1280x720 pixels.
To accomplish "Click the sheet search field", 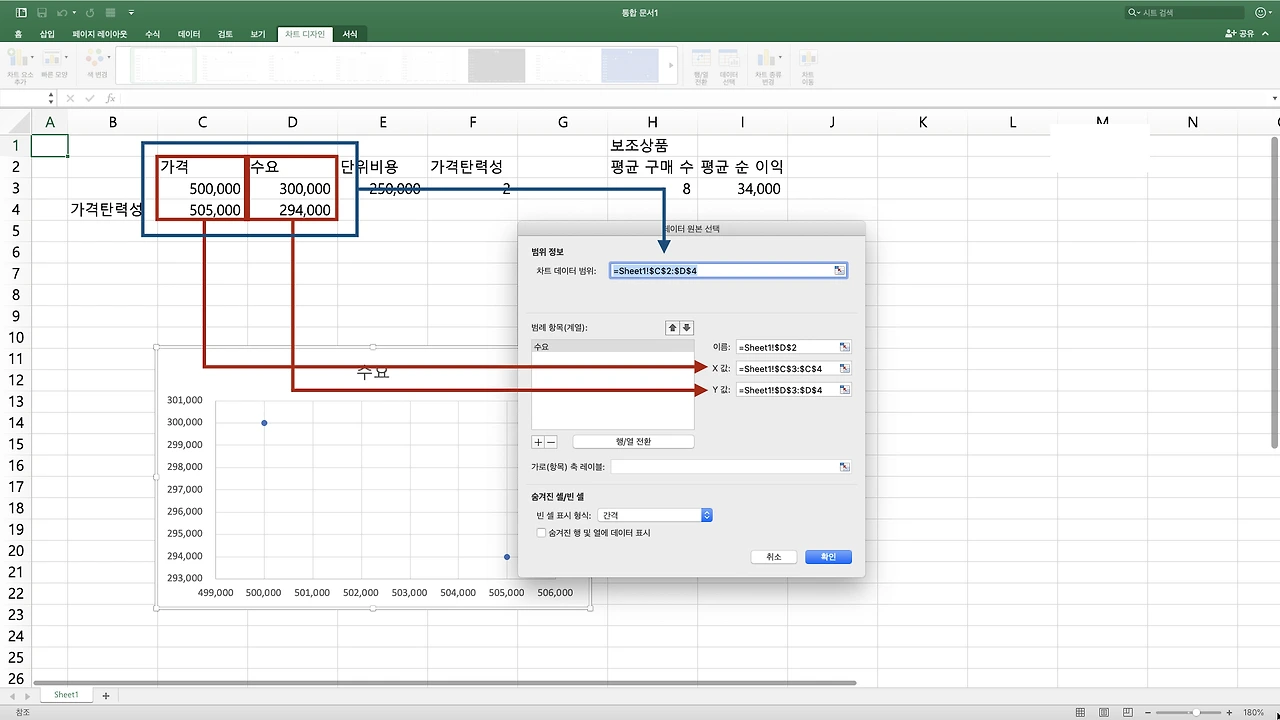I will click(1185, 13).
